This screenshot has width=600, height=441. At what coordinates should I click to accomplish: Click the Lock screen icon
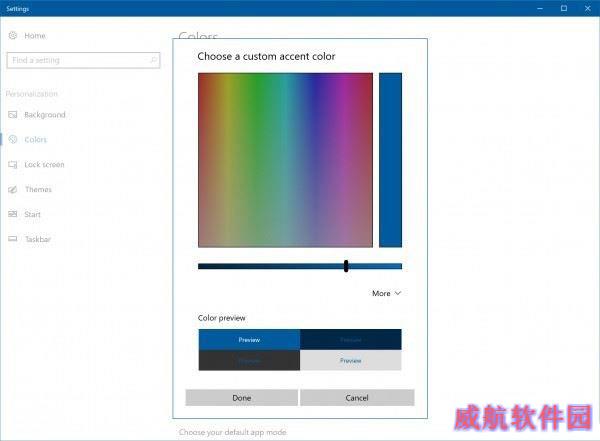pyautogui.click(x=13, y=165)
